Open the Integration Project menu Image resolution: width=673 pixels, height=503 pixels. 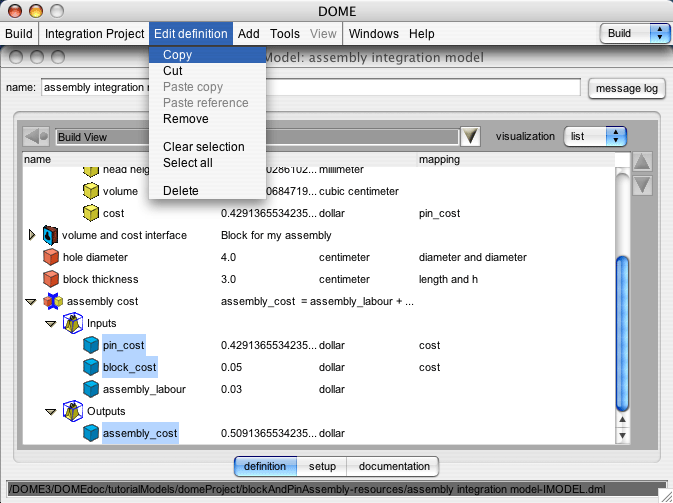pyautogui.click(x=94, y=33)
